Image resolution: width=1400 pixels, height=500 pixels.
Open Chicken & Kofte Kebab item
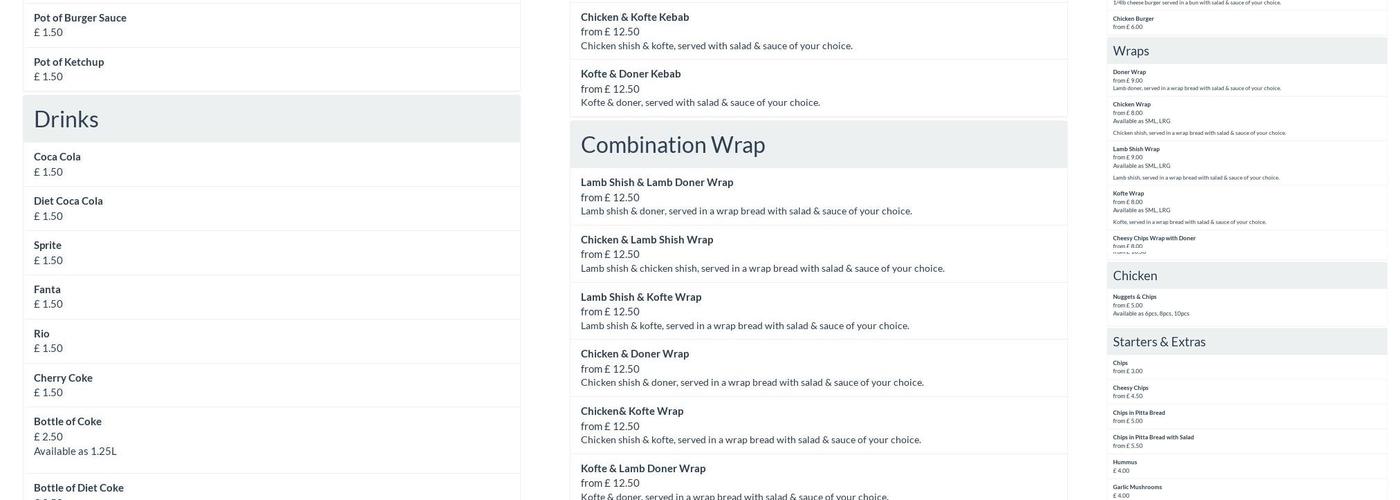pos(818,31)
